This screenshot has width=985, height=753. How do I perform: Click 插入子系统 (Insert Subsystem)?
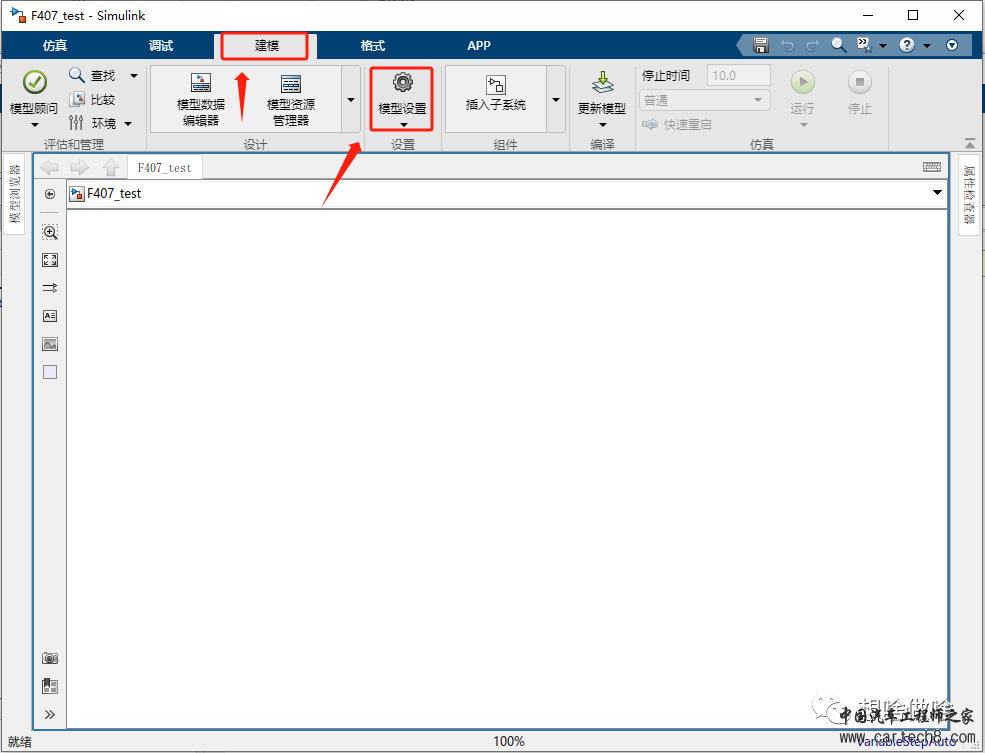point(496,93)
